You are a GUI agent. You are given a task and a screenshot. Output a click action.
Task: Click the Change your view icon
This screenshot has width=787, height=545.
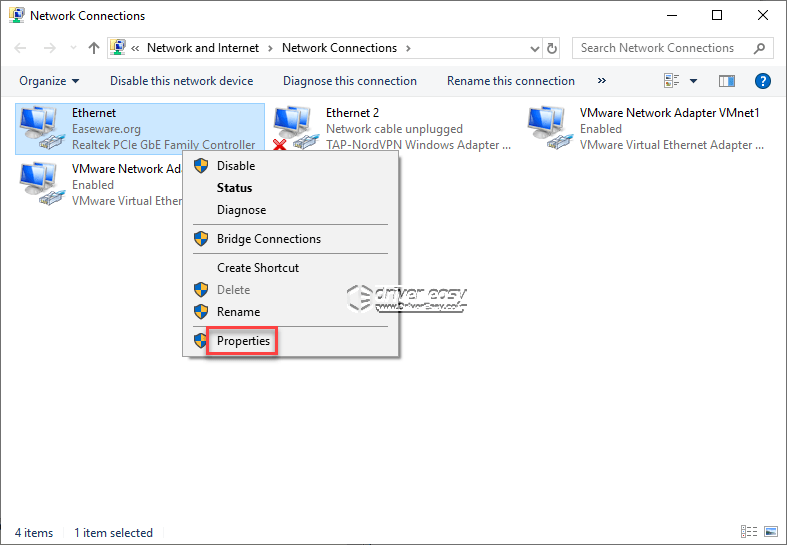point(672,81)
